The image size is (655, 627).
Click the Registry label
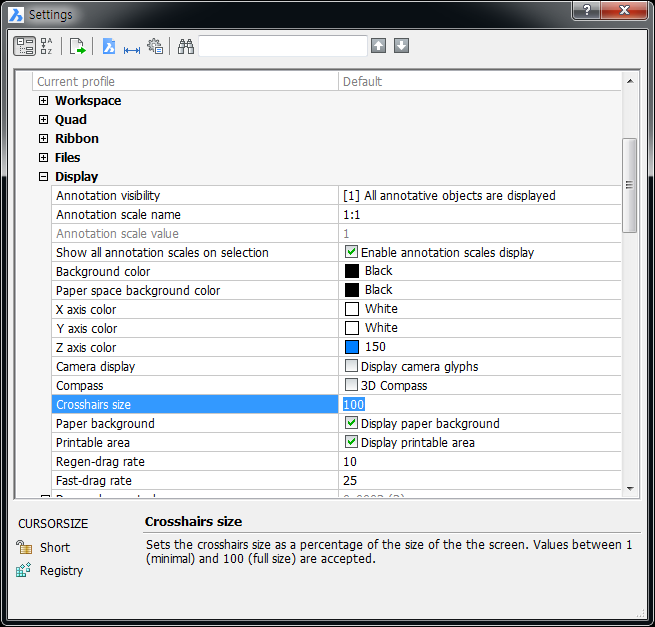[61, 570]
